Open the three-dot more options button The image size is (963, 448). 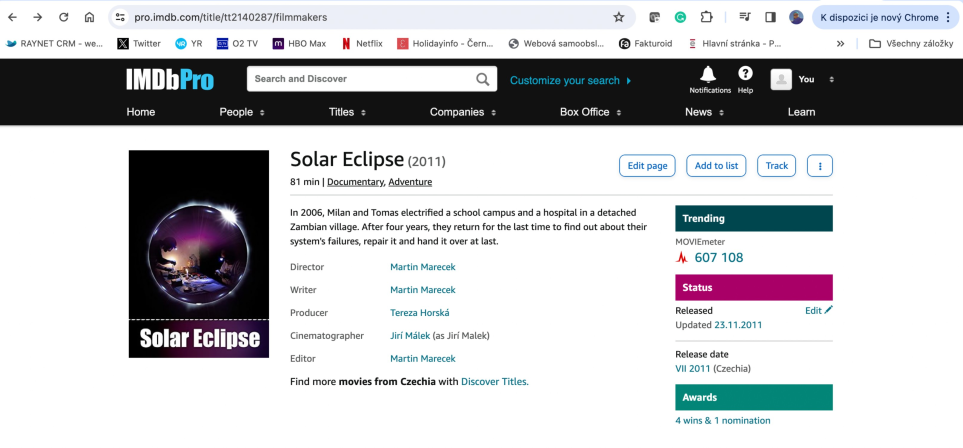[x=819, y=166]
